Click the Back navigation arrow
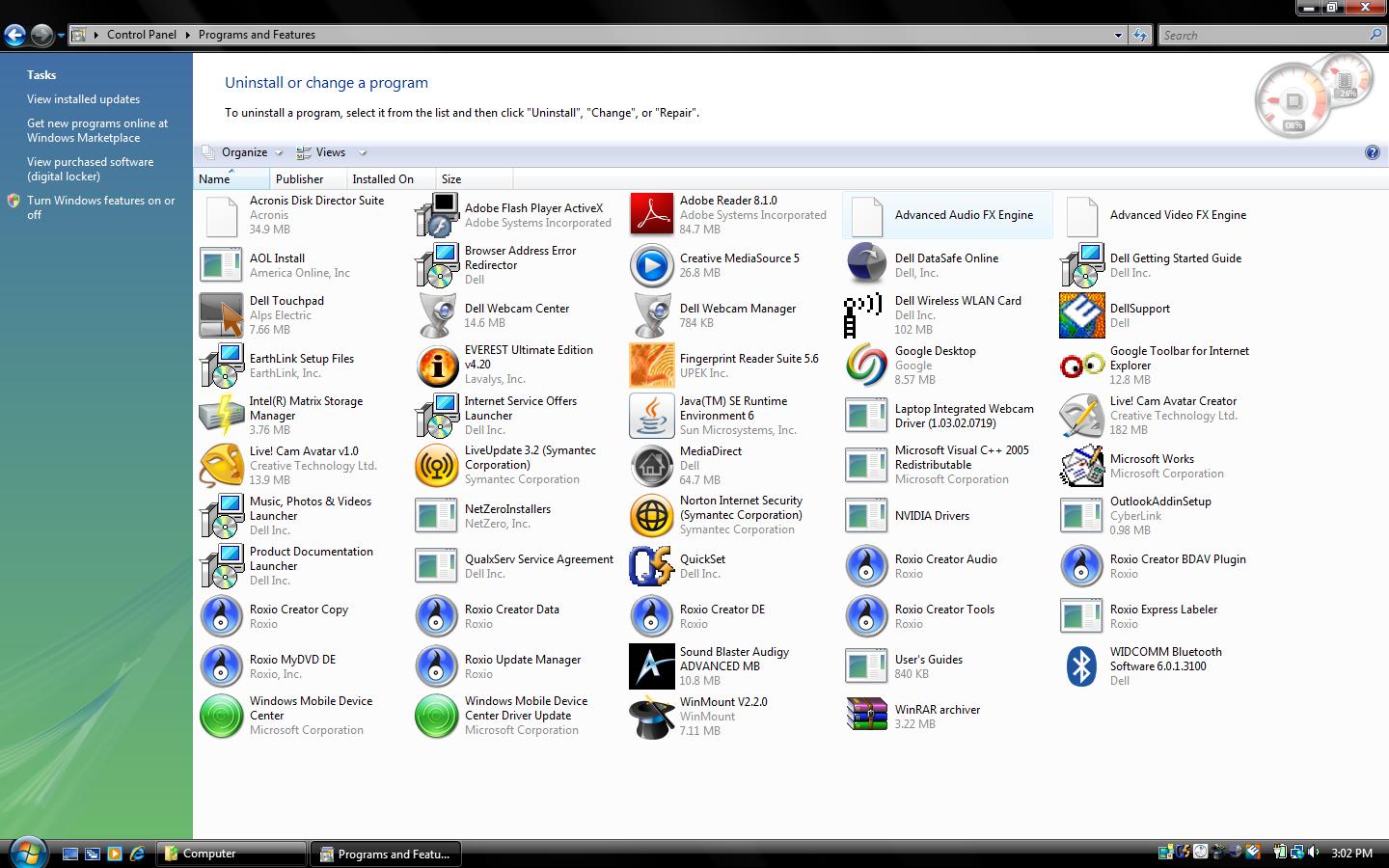 coord(14,36)
